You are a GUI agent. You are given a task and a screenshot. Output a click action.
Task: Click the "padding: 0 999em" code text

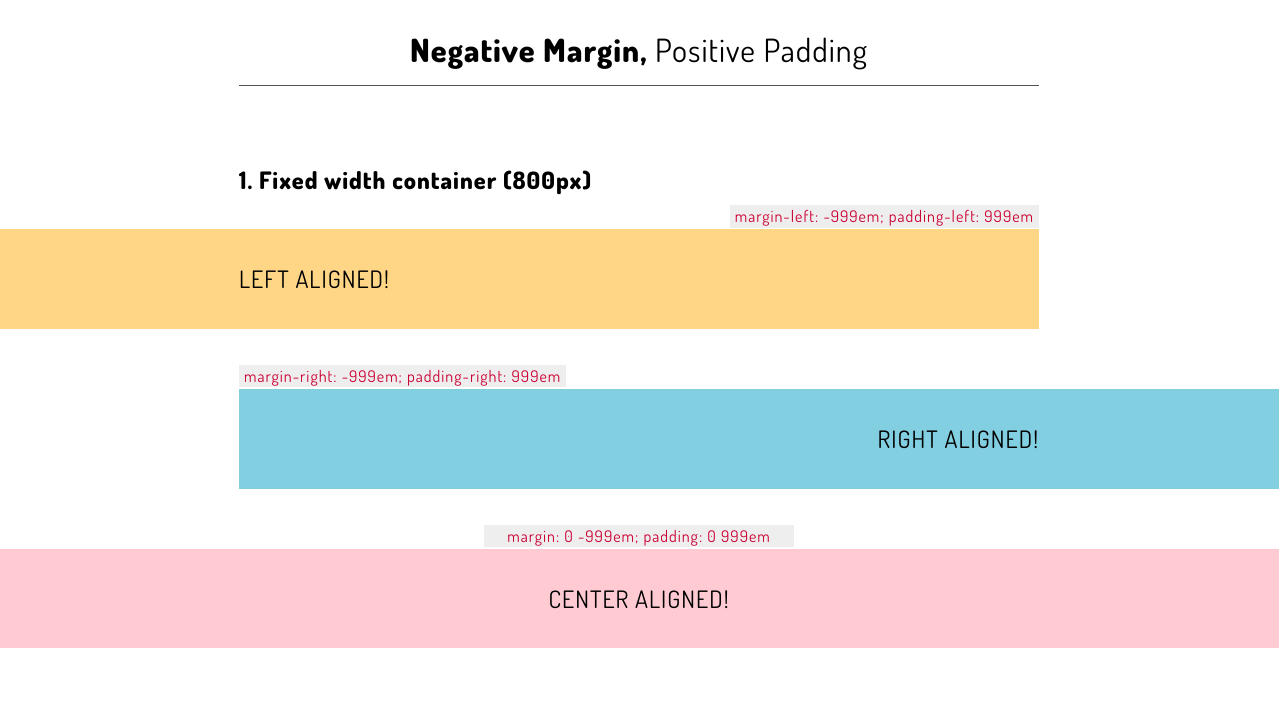707,537
